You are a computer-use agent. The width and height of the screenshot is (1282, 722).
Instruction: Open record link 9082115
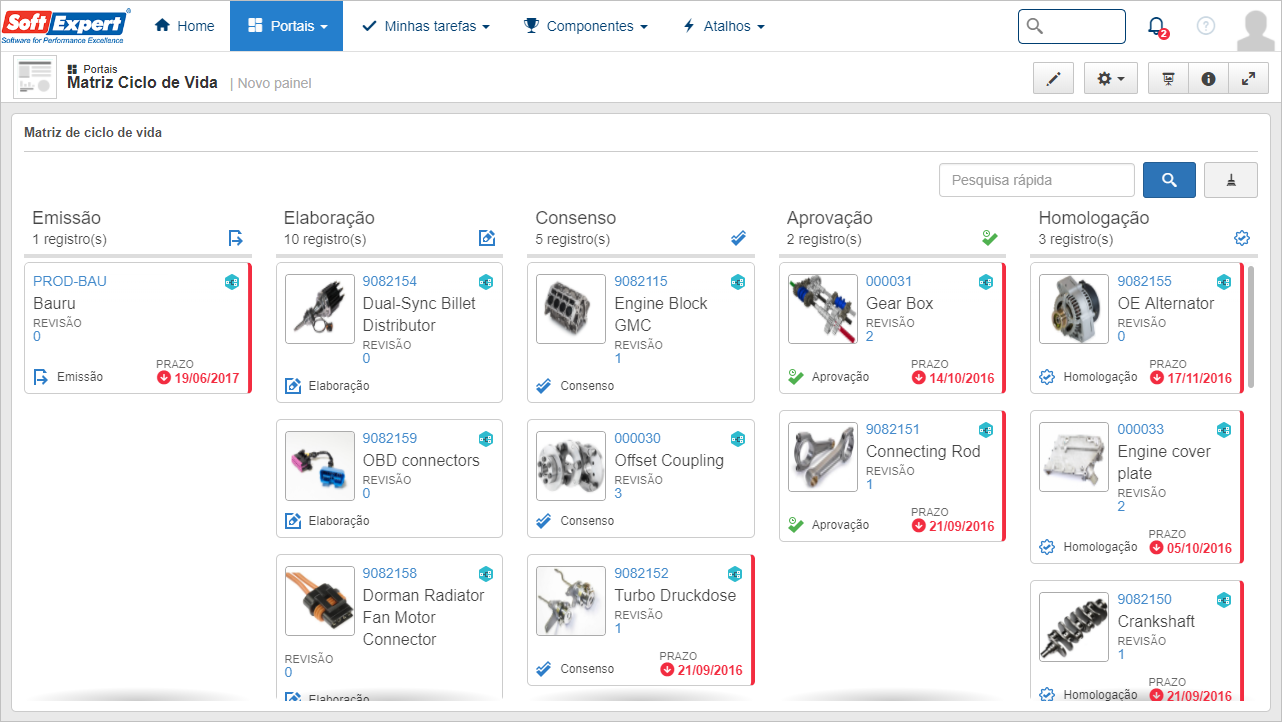(x=641, y=281)
